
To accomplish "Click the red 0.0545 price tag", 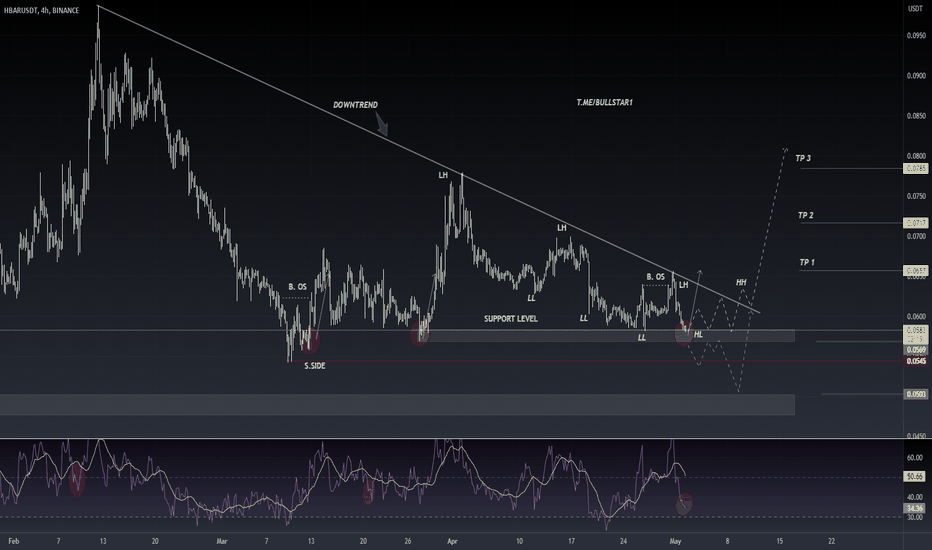I will [x=915, y=361].
